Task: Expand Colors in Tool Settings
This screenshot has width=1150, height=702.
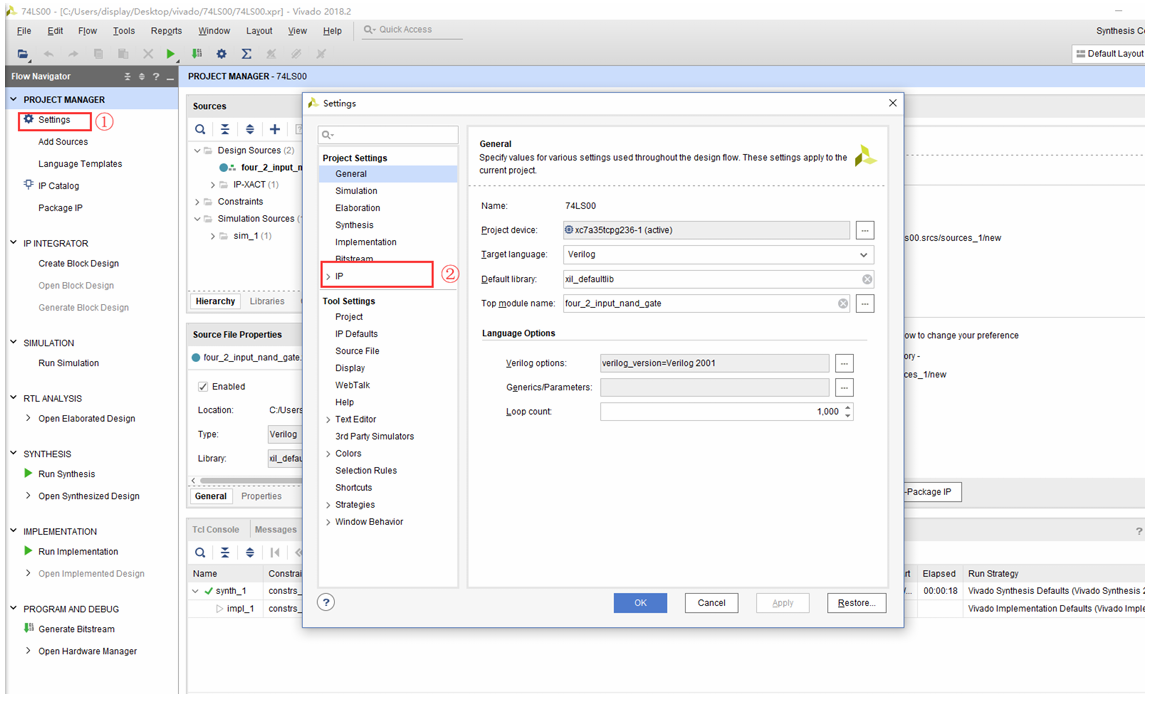Action: (x=328, y=454)
